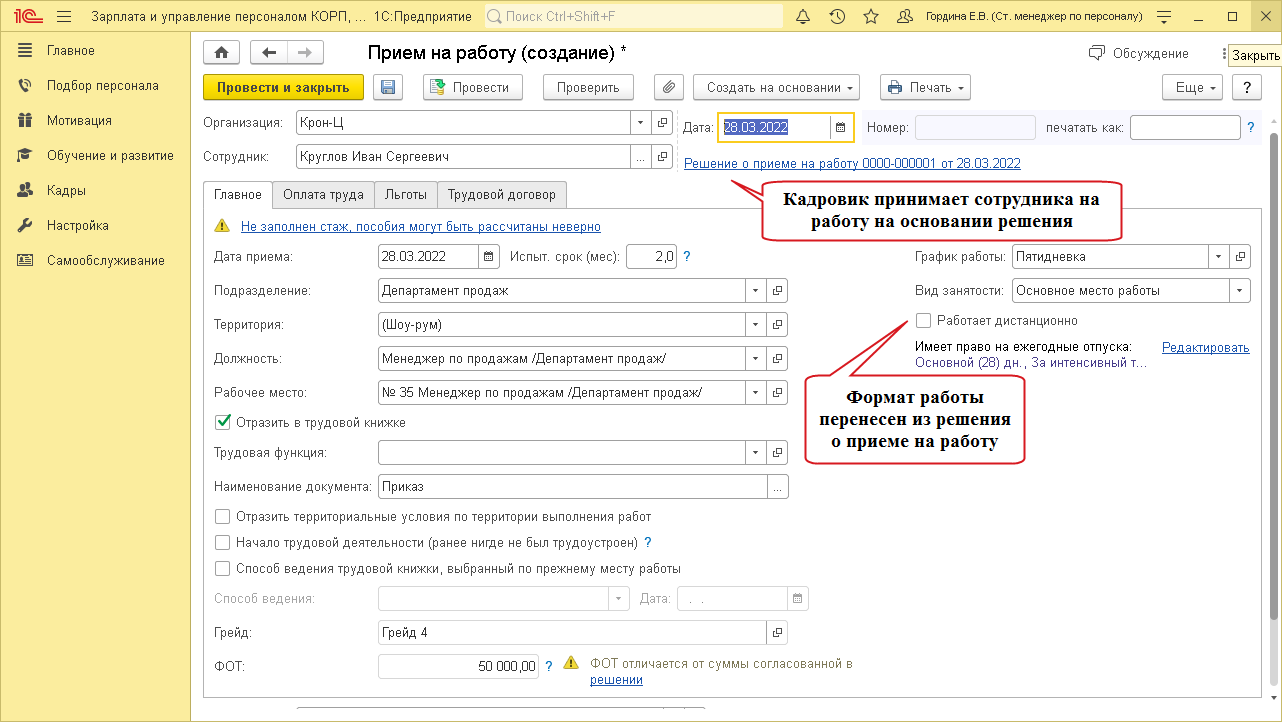Open attached files paperclip icon
Image resolution: width=1282 pixels, height=722 pixels.
coord(668,88)
